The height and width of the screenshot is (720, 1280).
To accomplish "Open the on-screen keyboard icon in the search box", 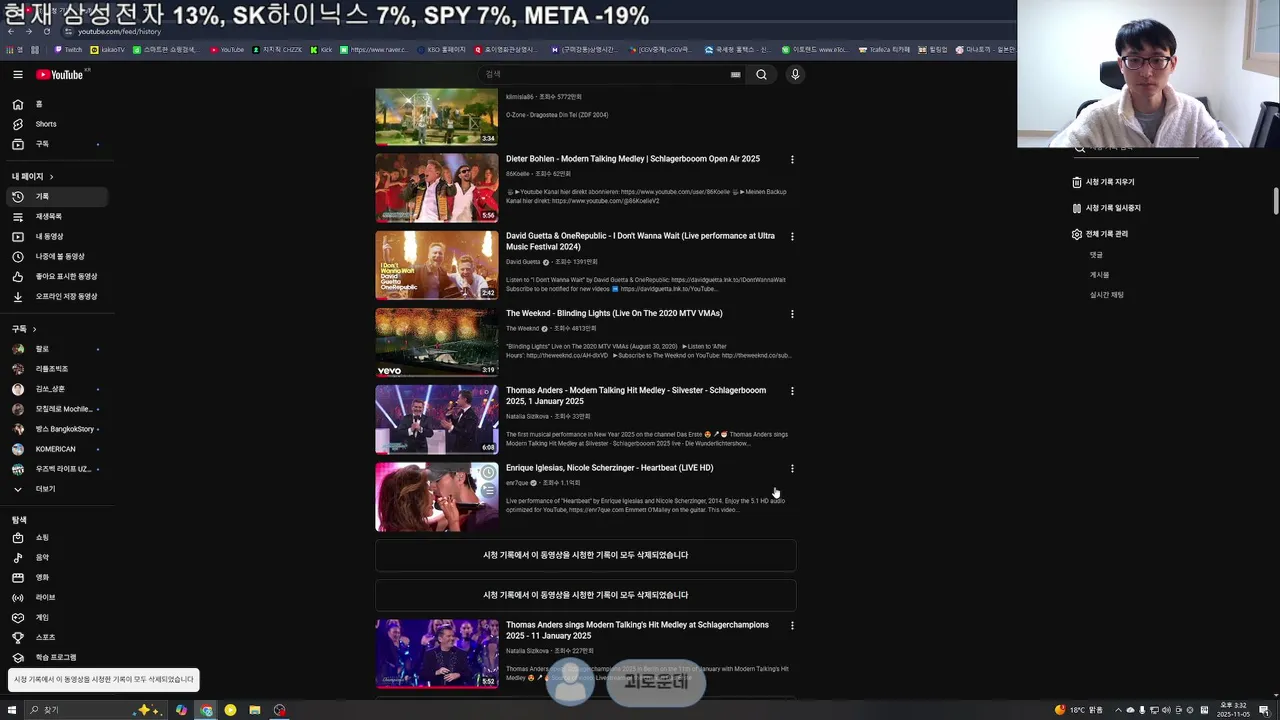I will [735, 74].
